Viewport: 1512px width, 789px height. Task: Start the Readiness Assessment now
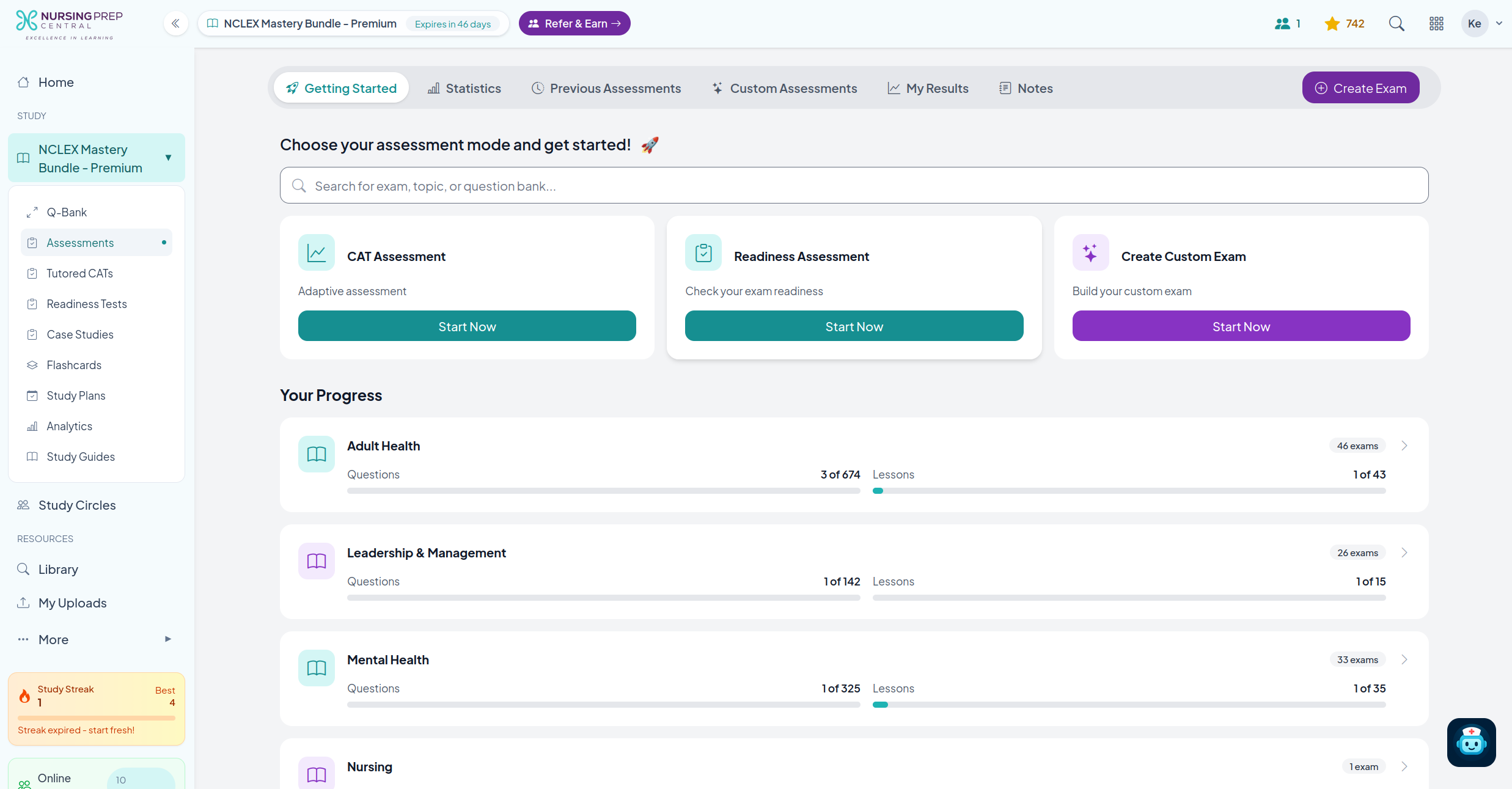coord(854,326)
